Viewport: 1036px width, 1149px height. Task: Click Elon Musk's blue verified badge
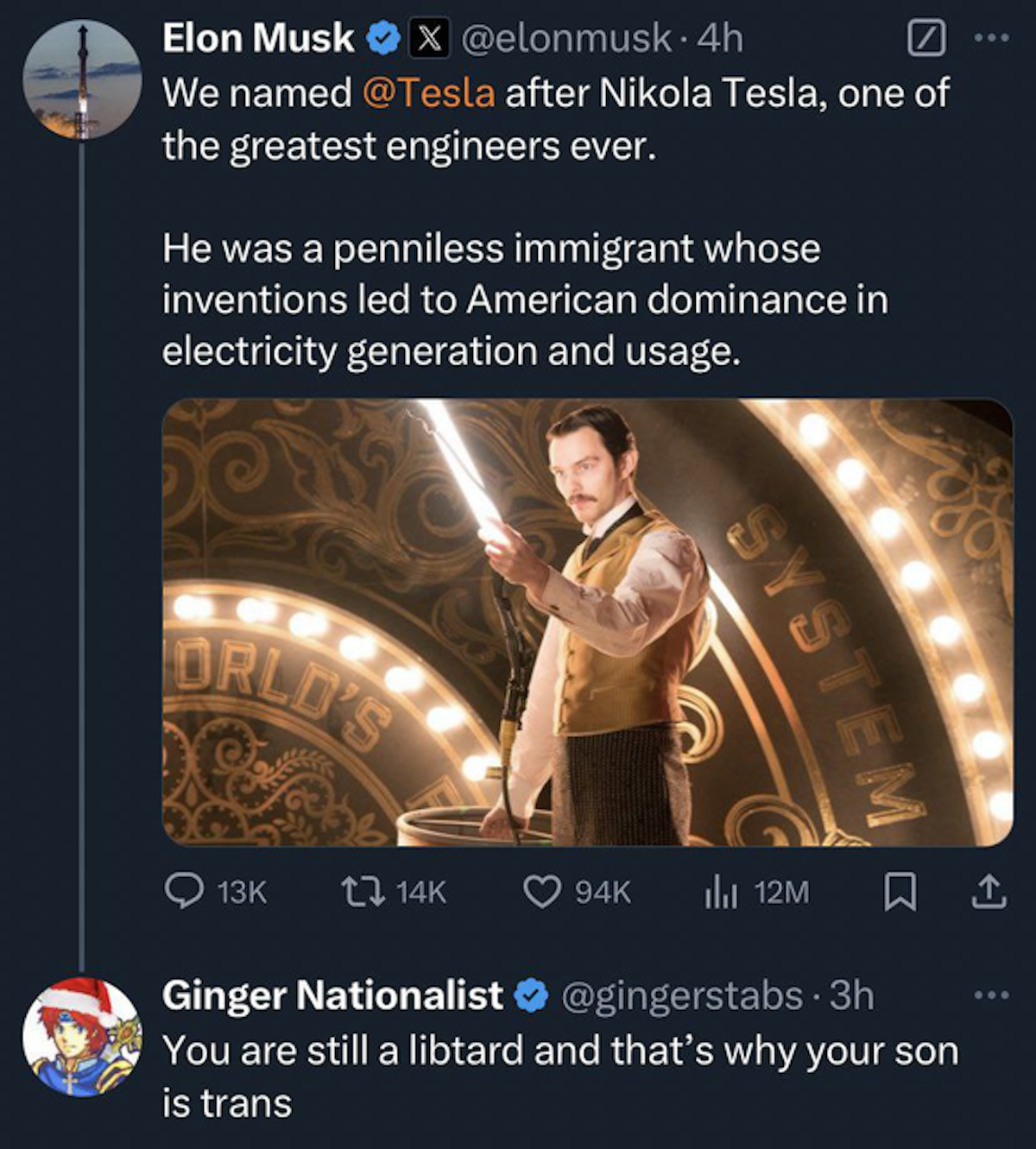tap(382, 39)
